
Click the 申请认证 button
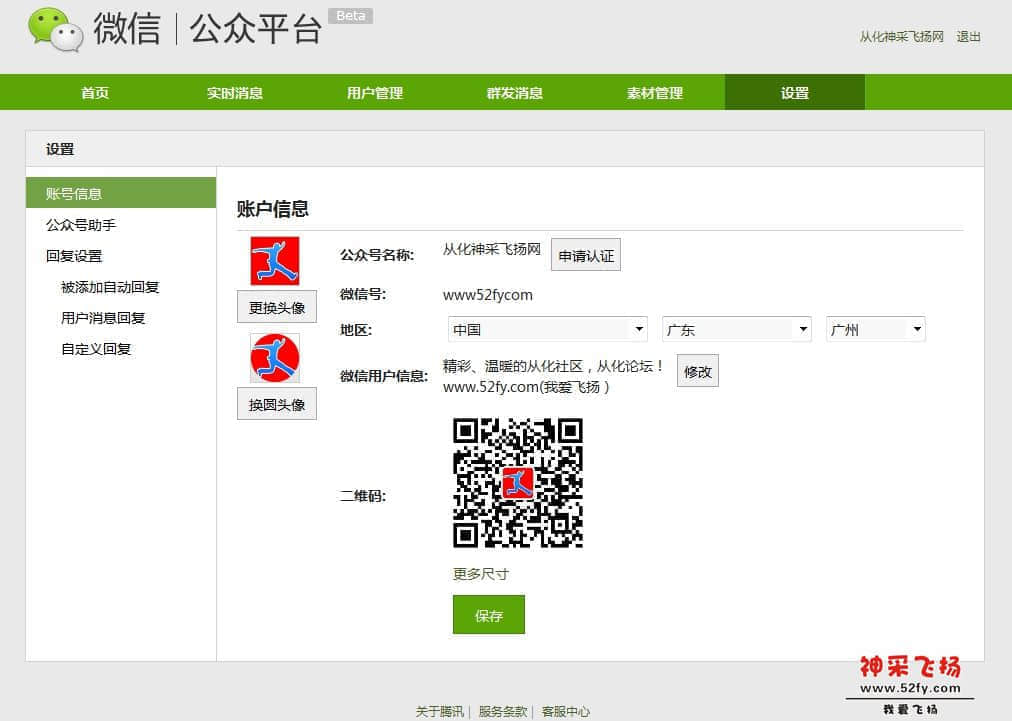(x=586, y=256)
